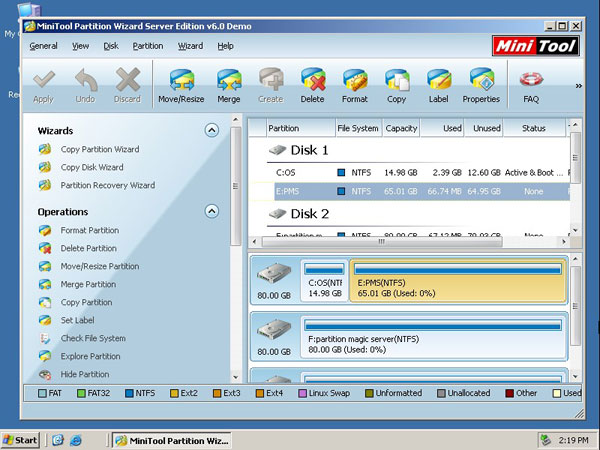The image size is (600, 450).
Task: Sort by Status column header
Action: (x=534, y=128)
